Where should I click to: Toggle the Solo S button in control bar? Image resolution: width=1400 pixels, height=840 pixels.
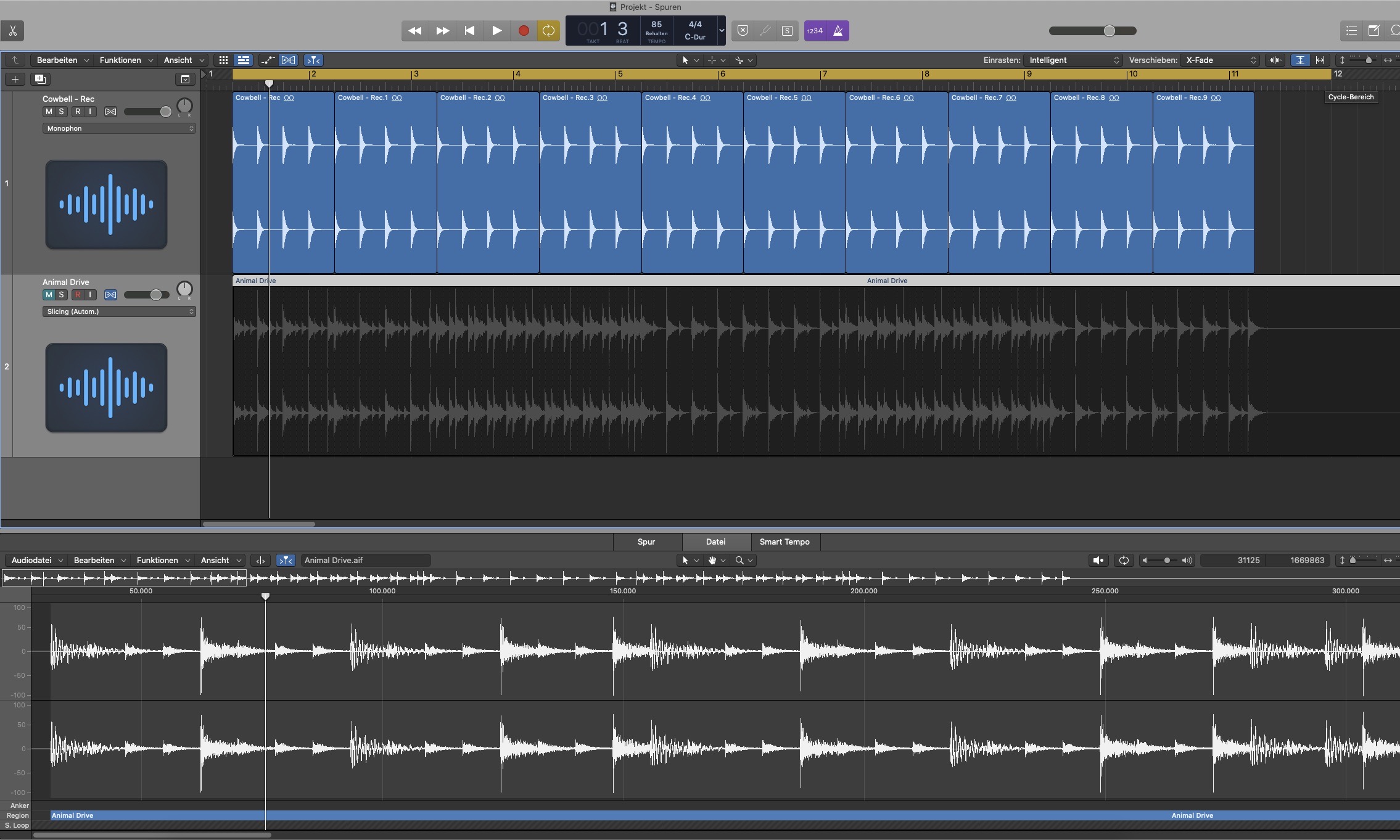[x=787, y=31]
